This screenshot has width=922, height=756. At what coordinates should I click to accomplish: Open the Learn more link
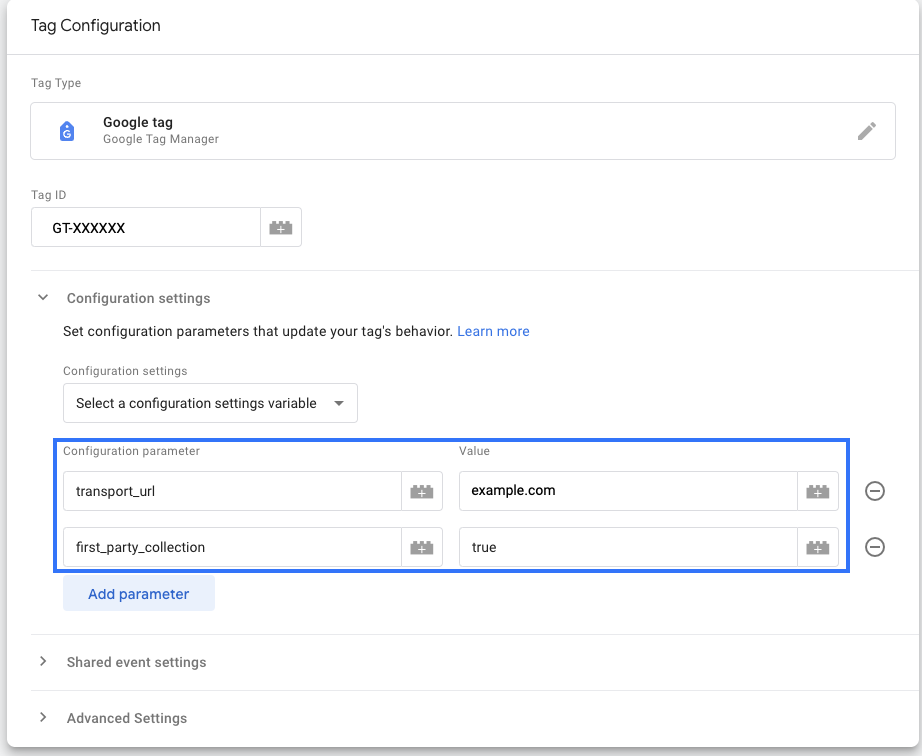coord(493,331)
